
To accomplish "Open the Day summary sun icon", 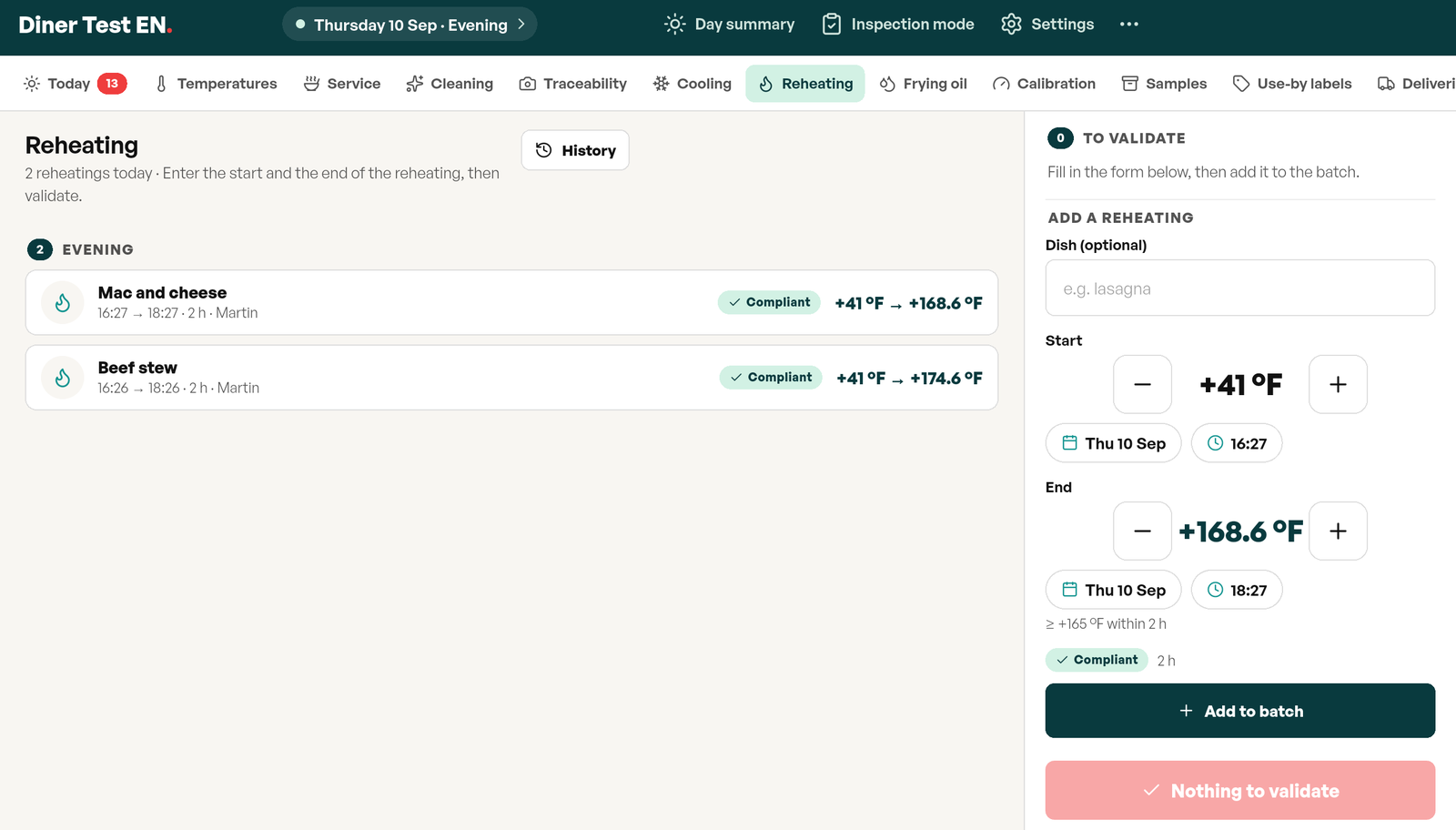I will [x=674, y=25].
